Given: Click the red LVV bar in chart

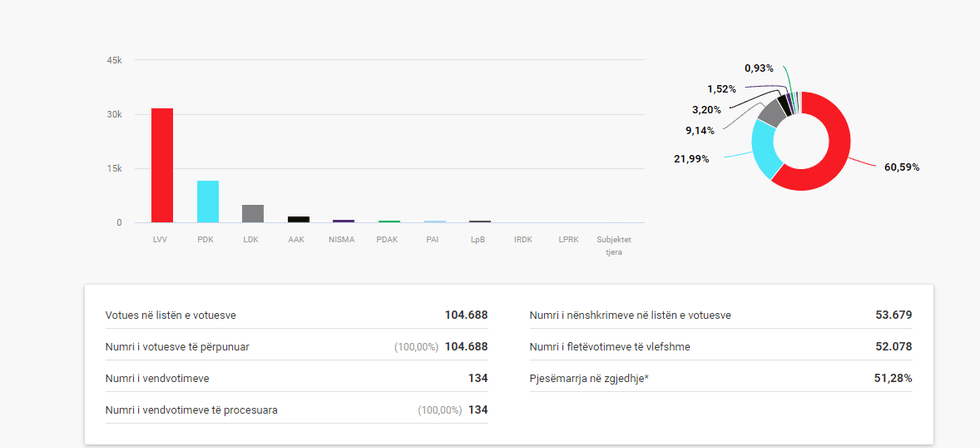Looking at the screenshot, I should tap(162, 165).
